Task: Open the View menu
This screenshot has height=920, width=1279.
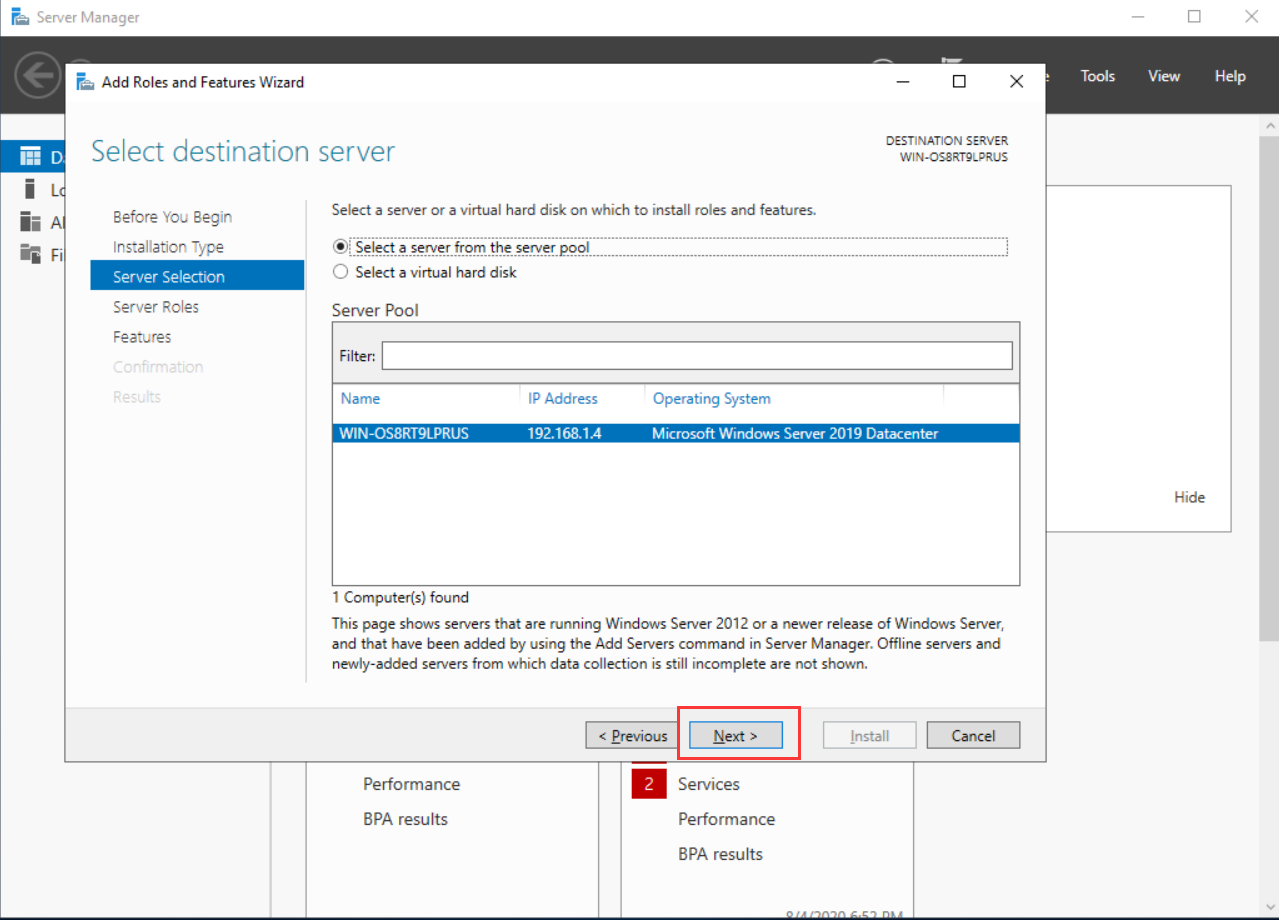Action: pos(1163,76)
